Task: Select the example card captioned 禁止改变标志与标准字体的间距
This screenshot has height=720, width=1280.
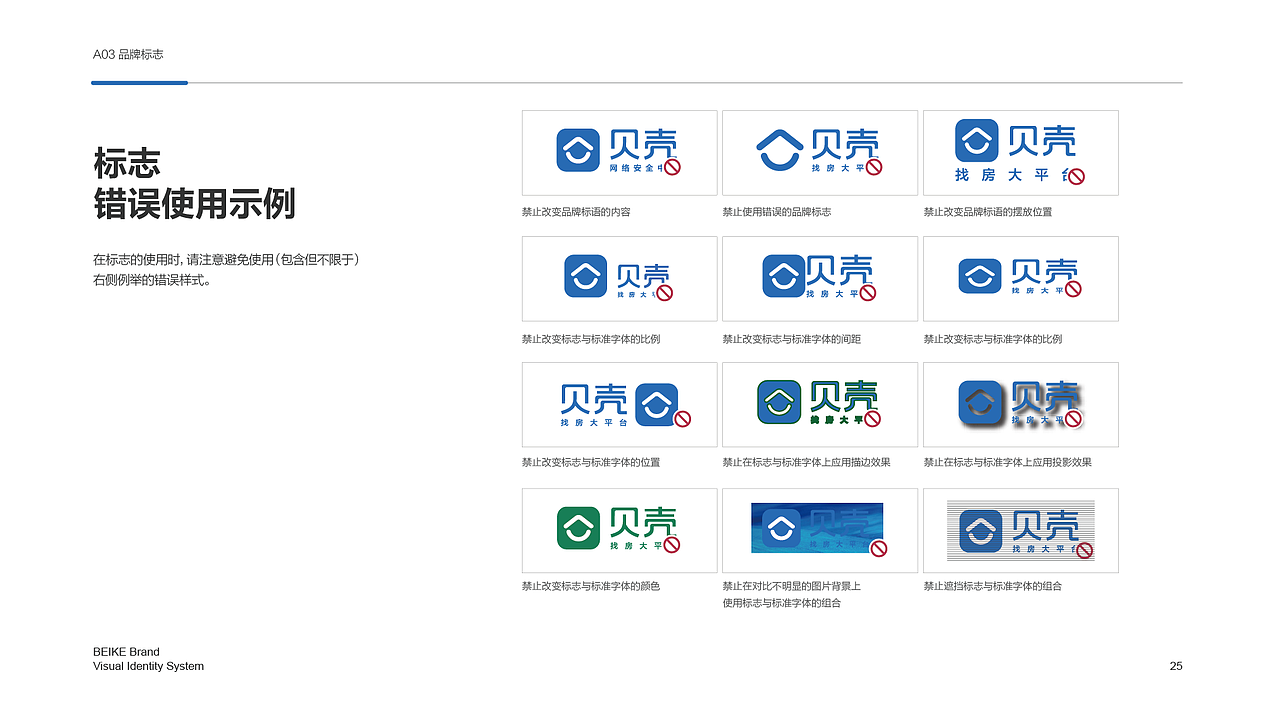Action: (820, 279)
